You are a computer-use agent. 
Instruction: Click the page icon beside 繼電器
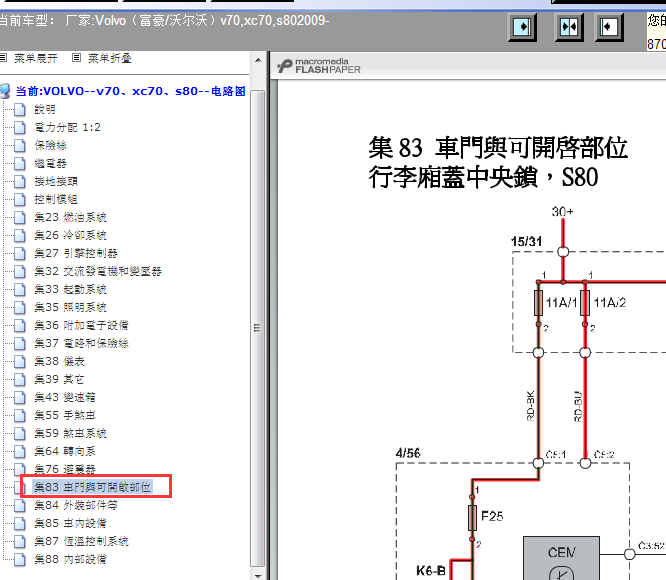click(20, 163)
